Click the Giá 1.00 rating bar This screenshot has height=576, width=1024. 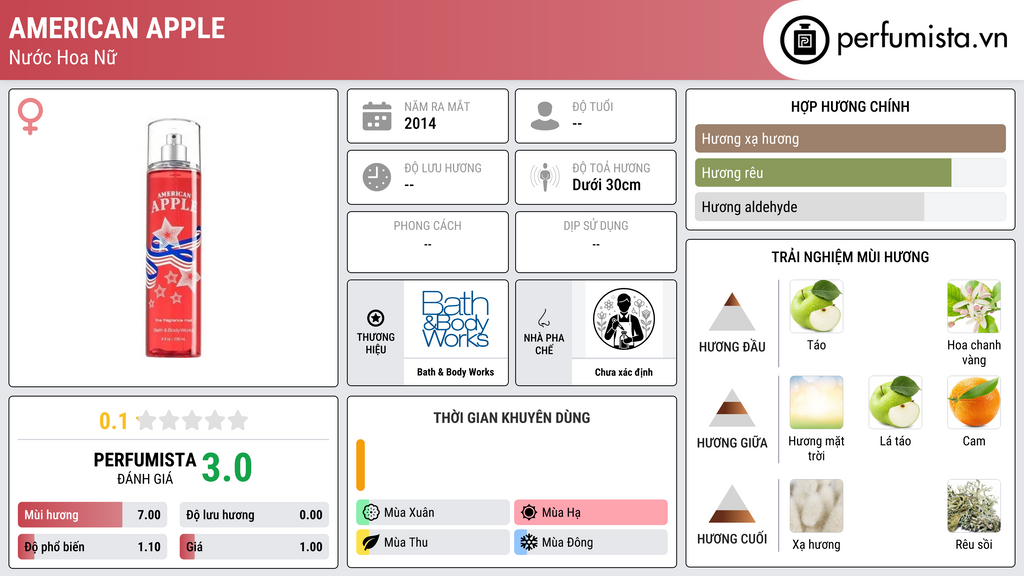254,547
